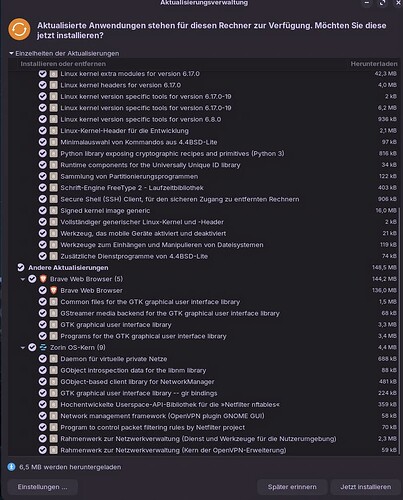Uncheck 'Andere Aktualisierungen' group checkbox
This screenshot has height=500, width=403.
click(21, 267)
